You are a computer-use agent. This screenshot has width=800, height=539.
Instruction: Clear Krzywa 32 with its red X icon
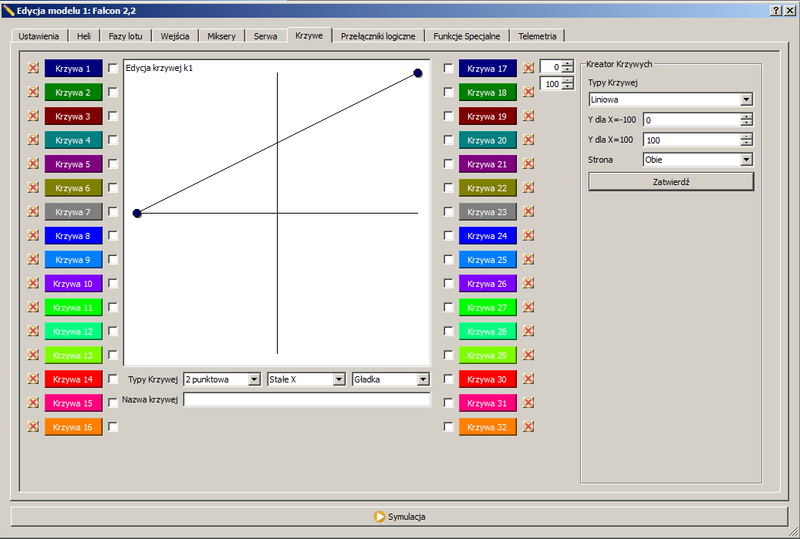click(529, 426)
